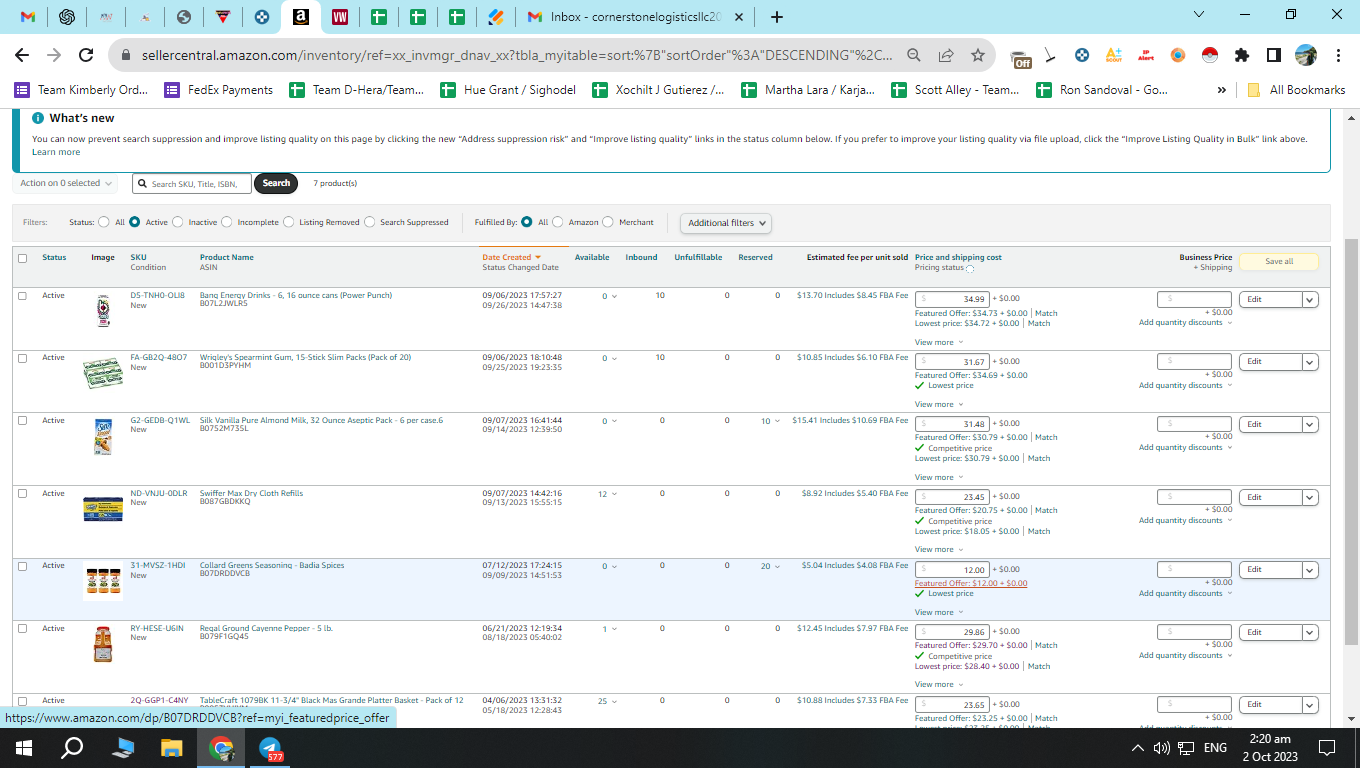Bookmark this page with the star icon
The width and height of the screenshot is (1360, 768).
tap(978, 55)
